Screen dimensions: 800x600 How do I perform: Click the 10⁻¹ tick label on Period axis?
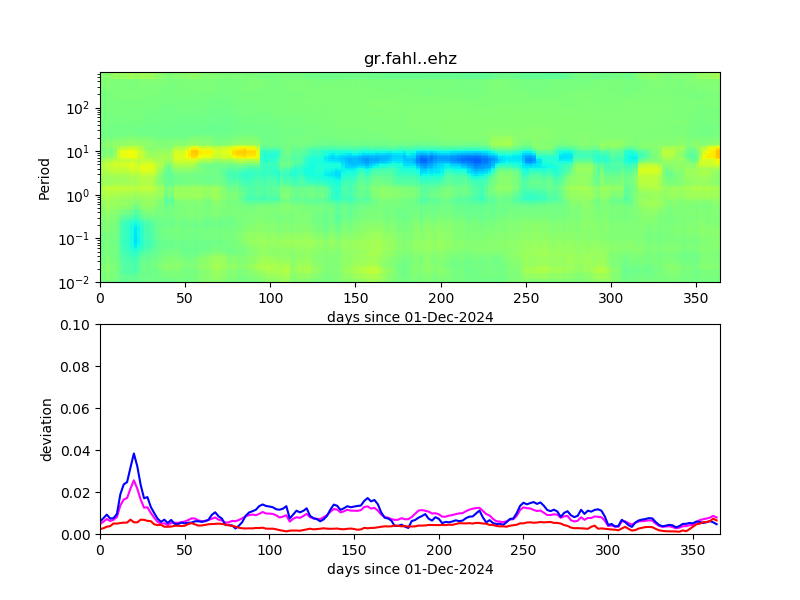coord(78,239)
